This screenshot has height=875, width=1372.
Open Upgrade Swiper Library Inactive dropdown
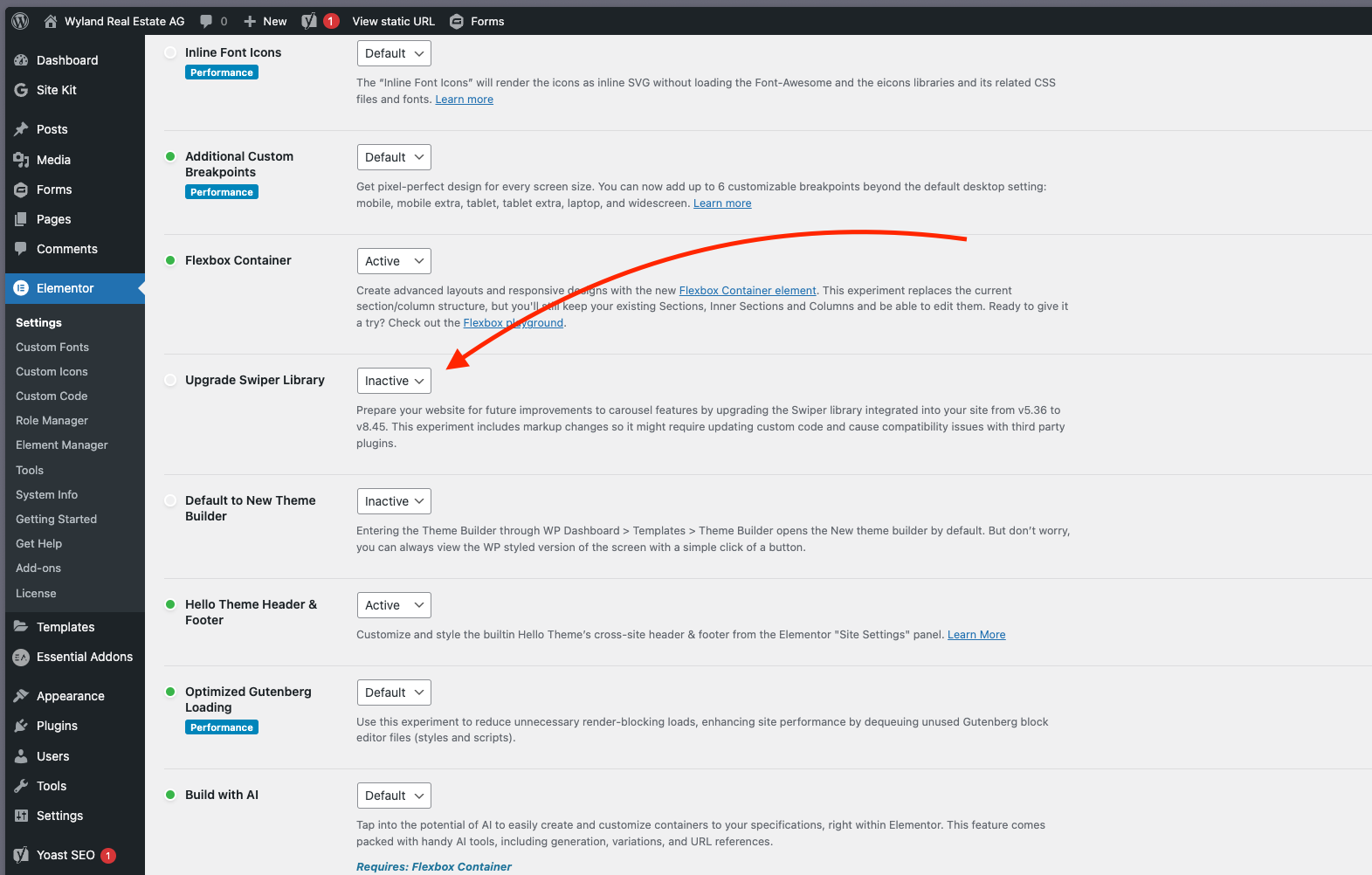(394, 381)
